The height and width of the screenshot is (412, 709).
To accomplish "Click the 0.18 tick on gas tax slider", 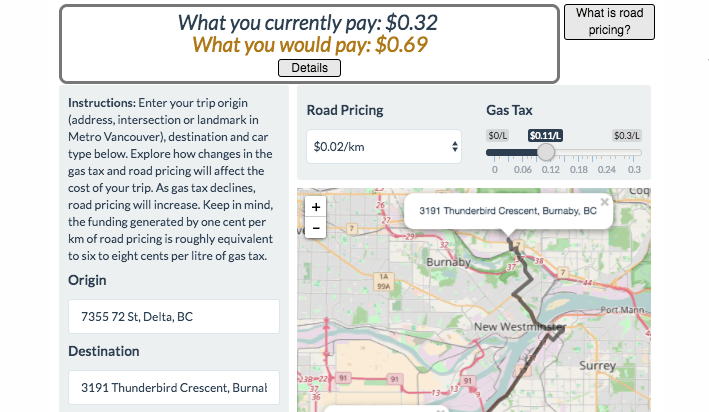I will [578, 170].
